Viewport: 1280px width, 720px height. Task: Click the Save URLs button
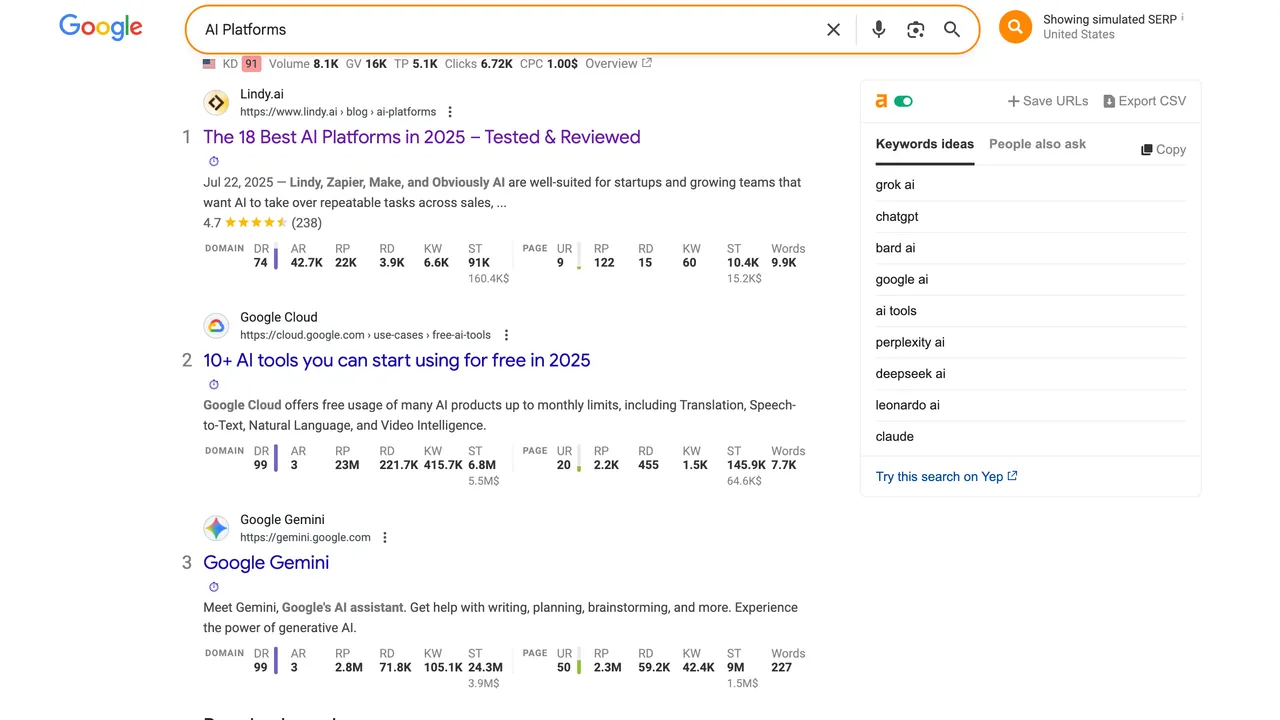click(1048, 101)
